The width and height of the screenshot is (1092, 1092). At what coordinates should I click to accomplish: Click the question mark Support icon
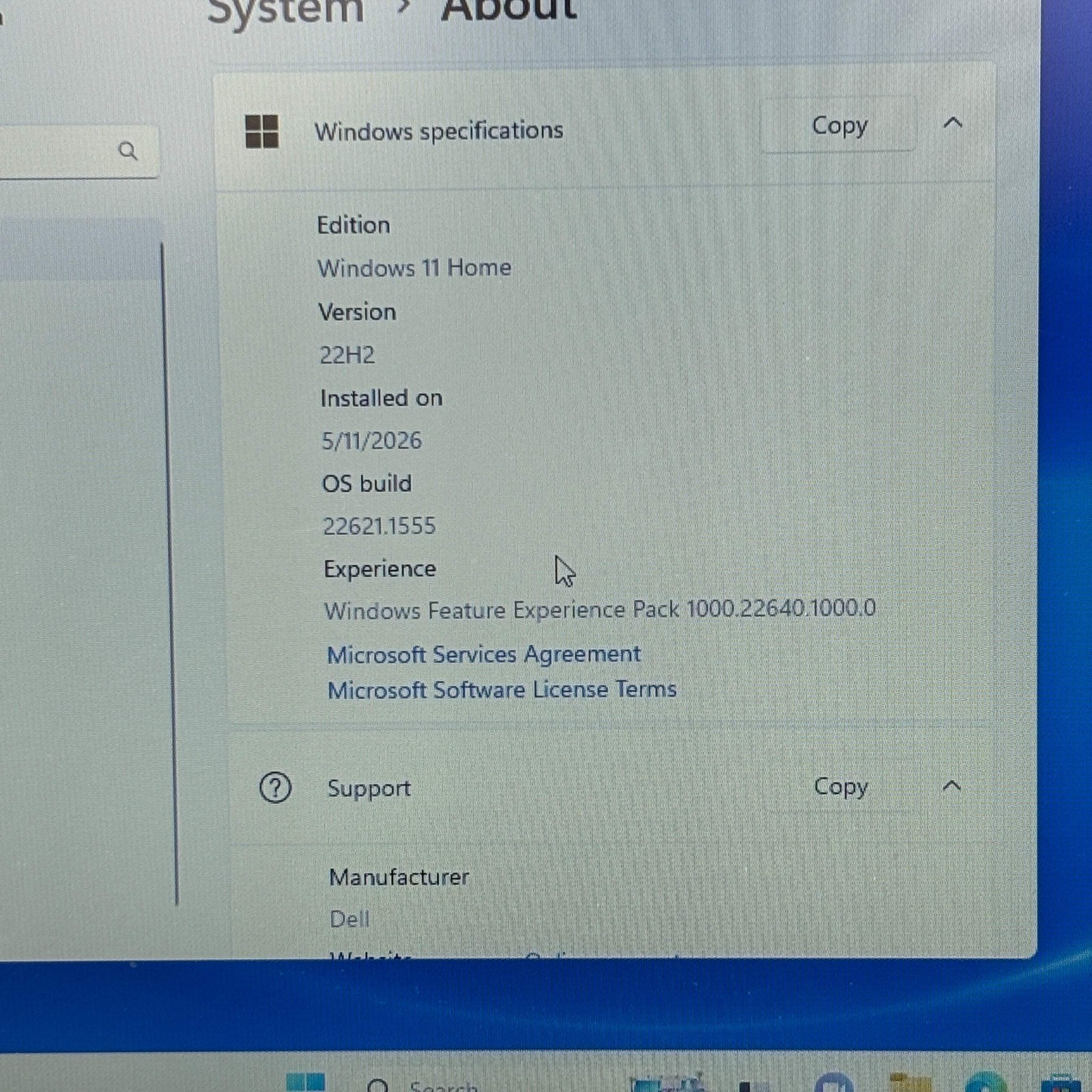coord(275,788)
